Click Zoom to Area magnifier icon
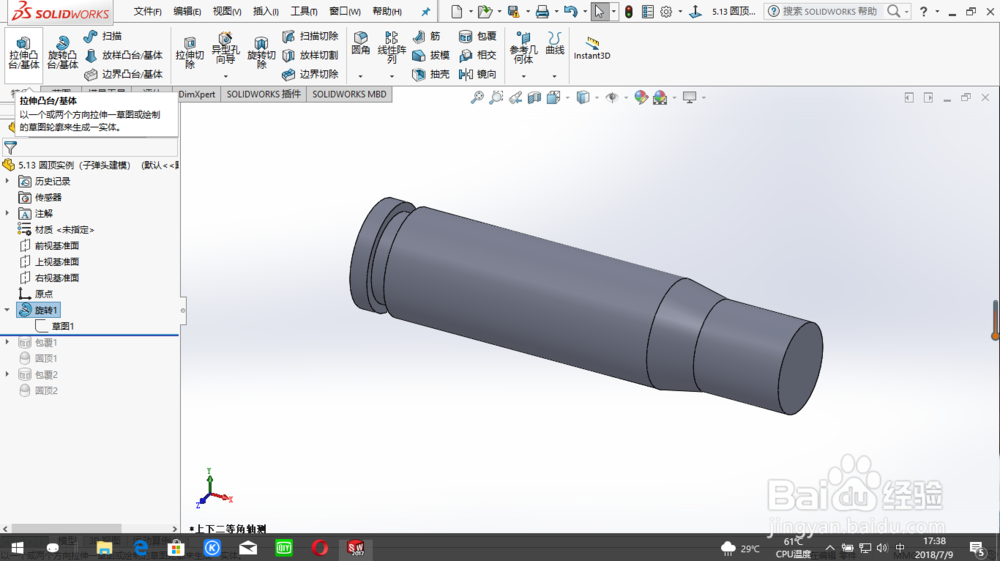Viewport: 1000px width, 561px height. pyautogui.click(x=496, y=98)
